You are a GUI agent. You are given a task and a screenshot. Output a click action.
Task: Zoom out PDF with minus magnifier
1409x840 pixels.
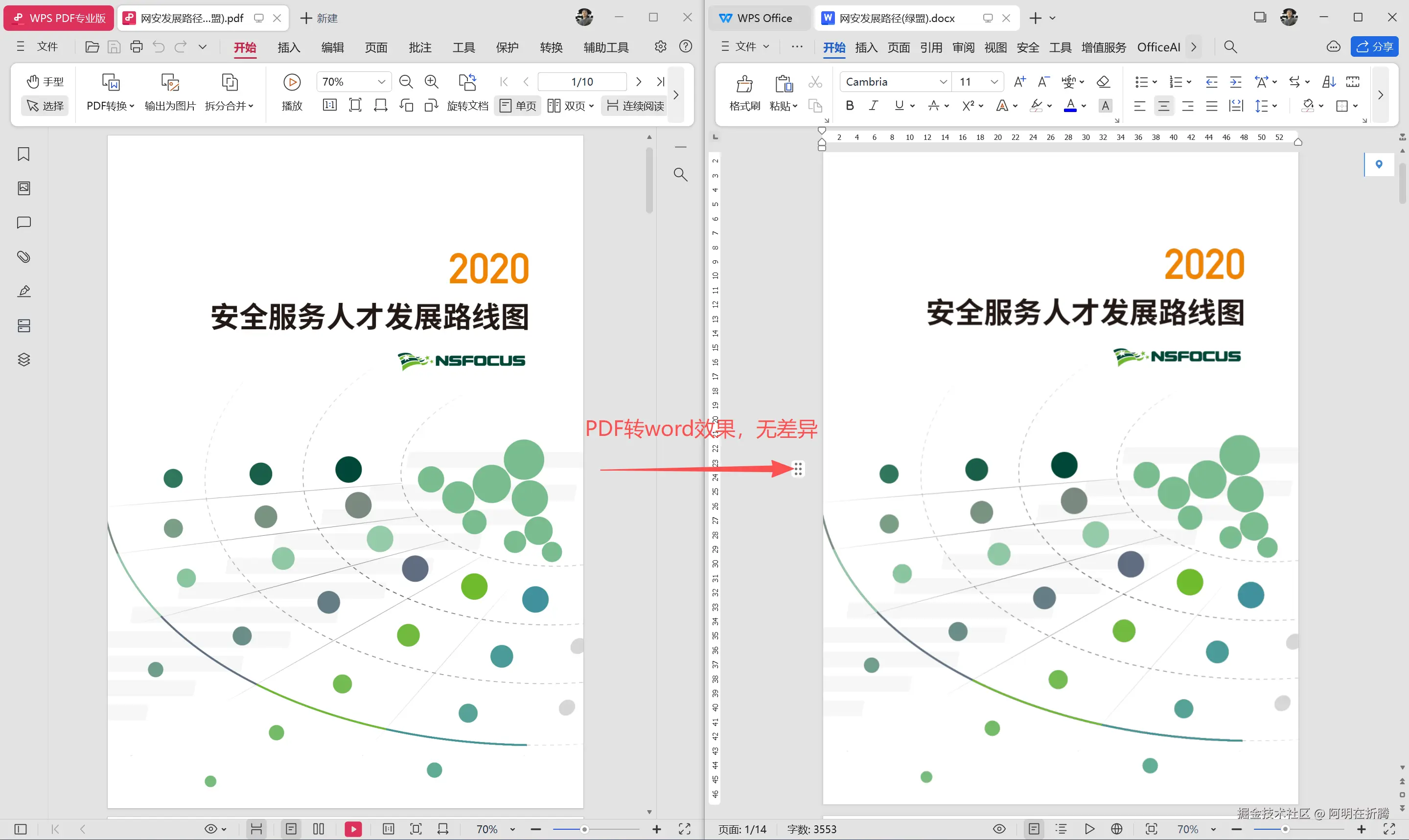click(406, 82)
